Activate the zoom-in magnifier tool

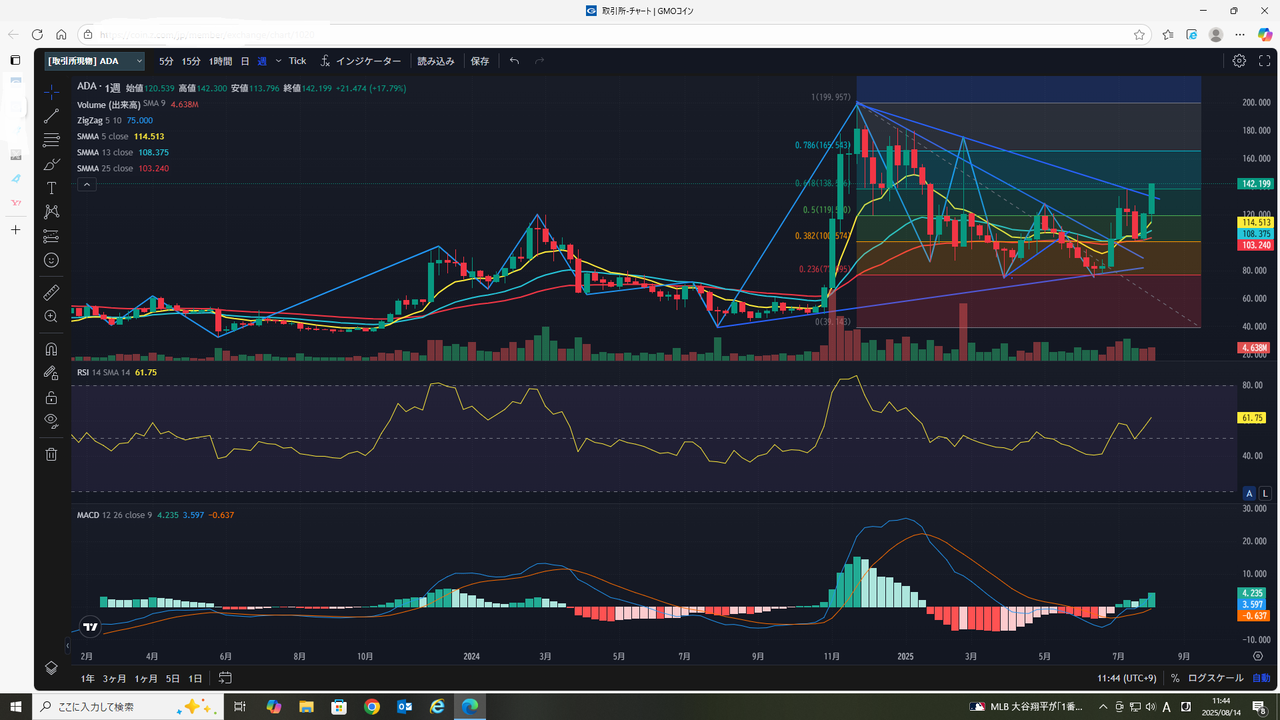pyautogui.click(x=52, y=316)
